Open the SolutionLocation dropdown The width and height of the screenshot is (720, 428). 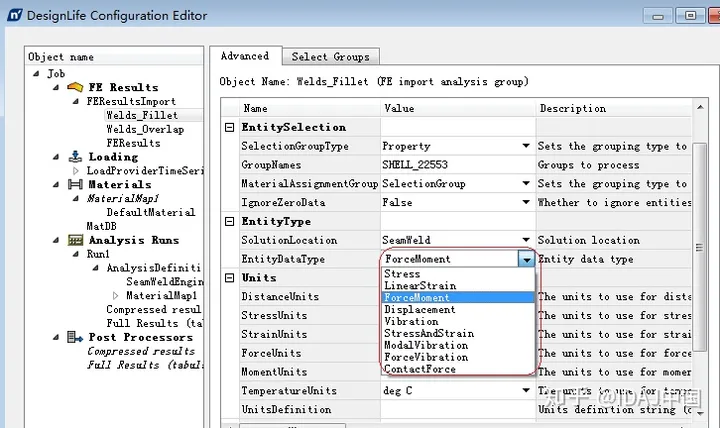coord(526,240)
